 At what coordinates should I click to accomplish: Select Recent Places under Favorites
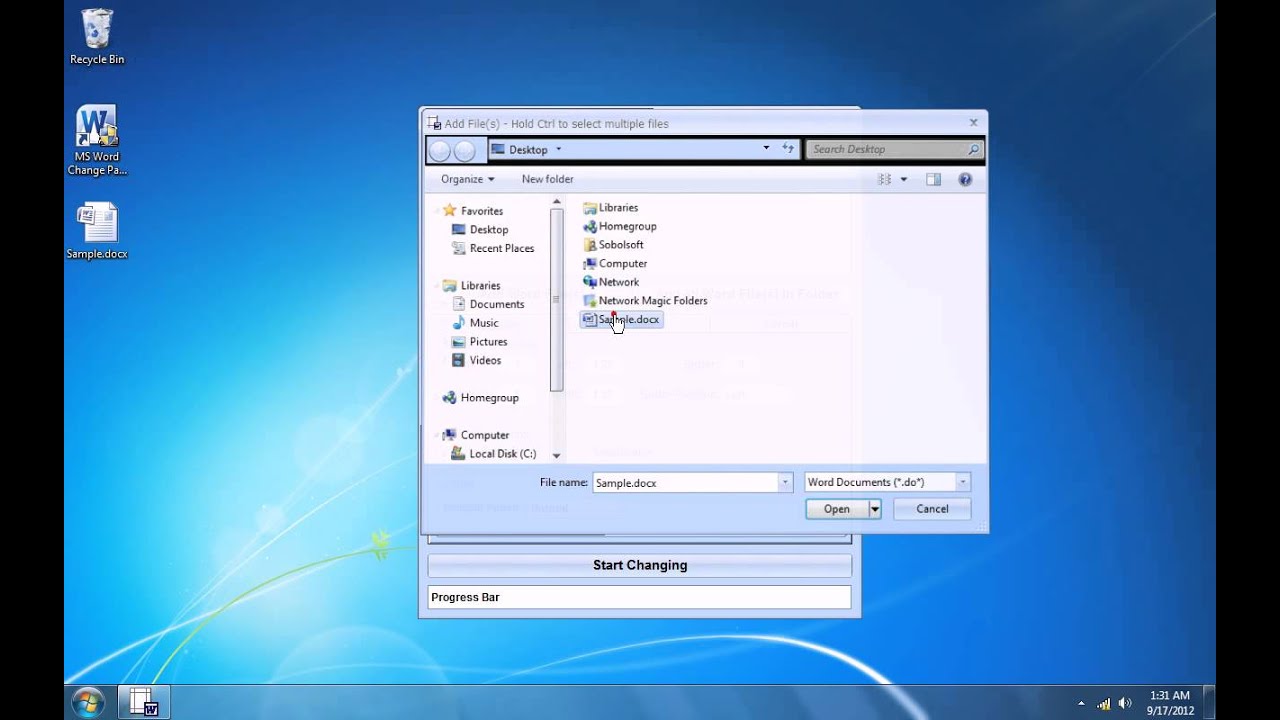(x=492, y=249)
